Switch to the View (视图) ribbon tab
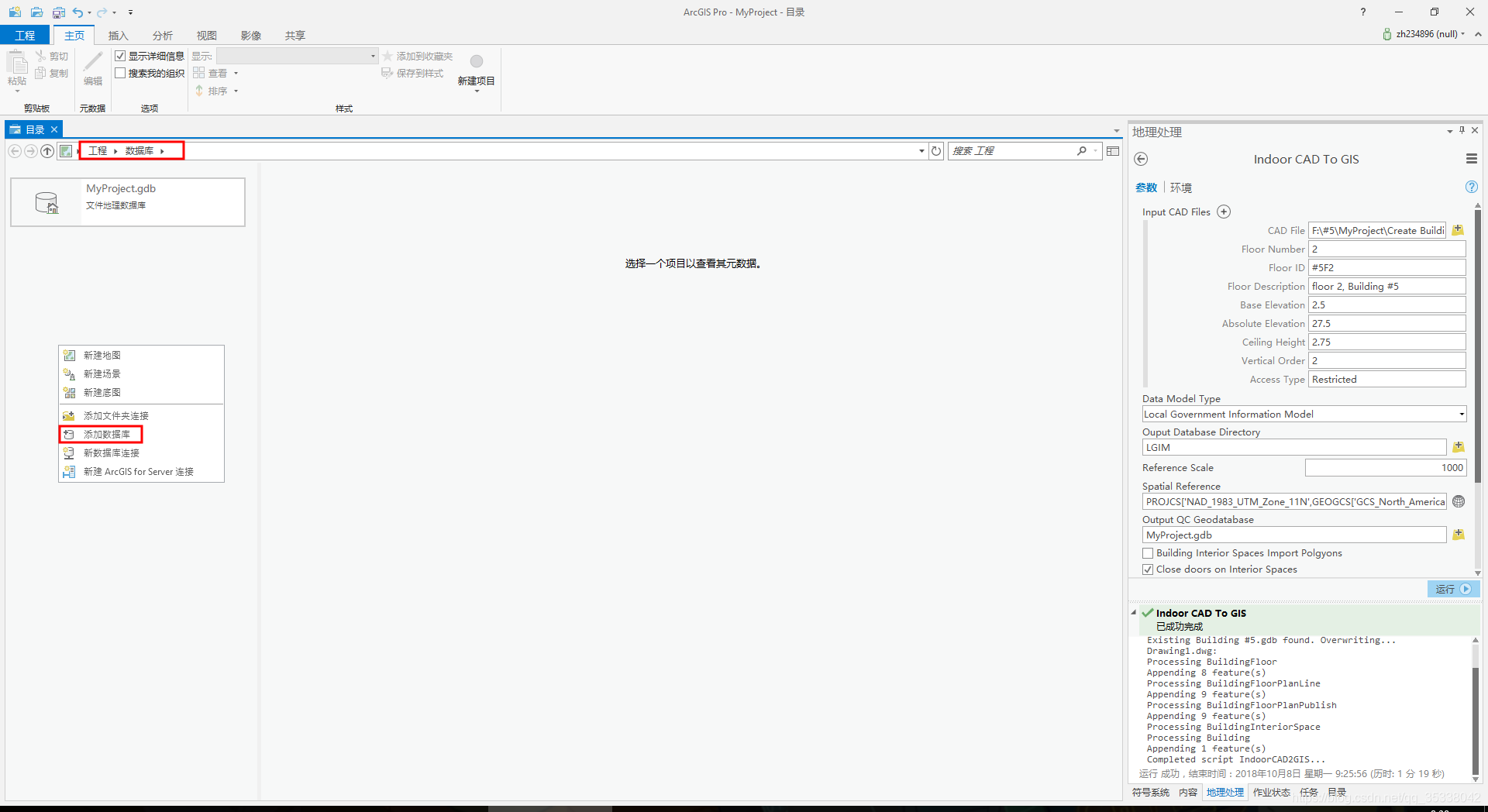Screen dimensions: 1488x812 (207, 36)
